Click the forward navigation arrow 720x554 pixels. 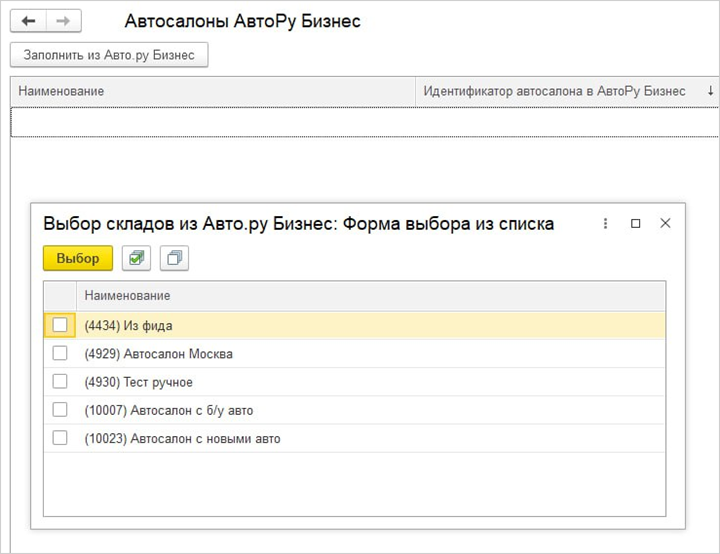63,21
